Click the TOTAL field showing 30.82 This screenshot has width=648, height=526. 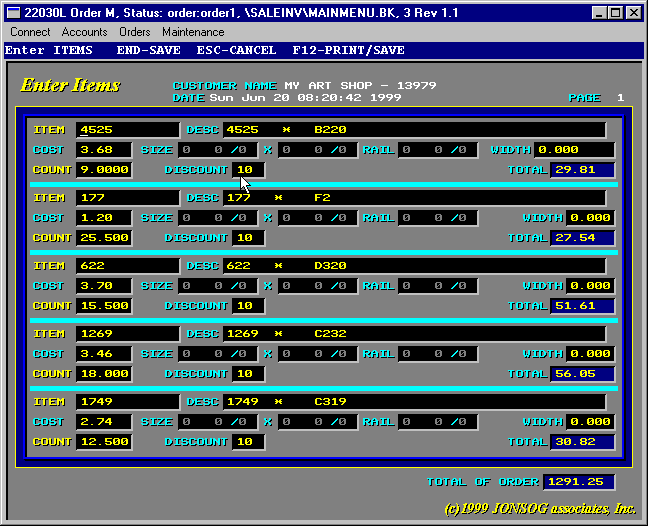tap(582, 442)
